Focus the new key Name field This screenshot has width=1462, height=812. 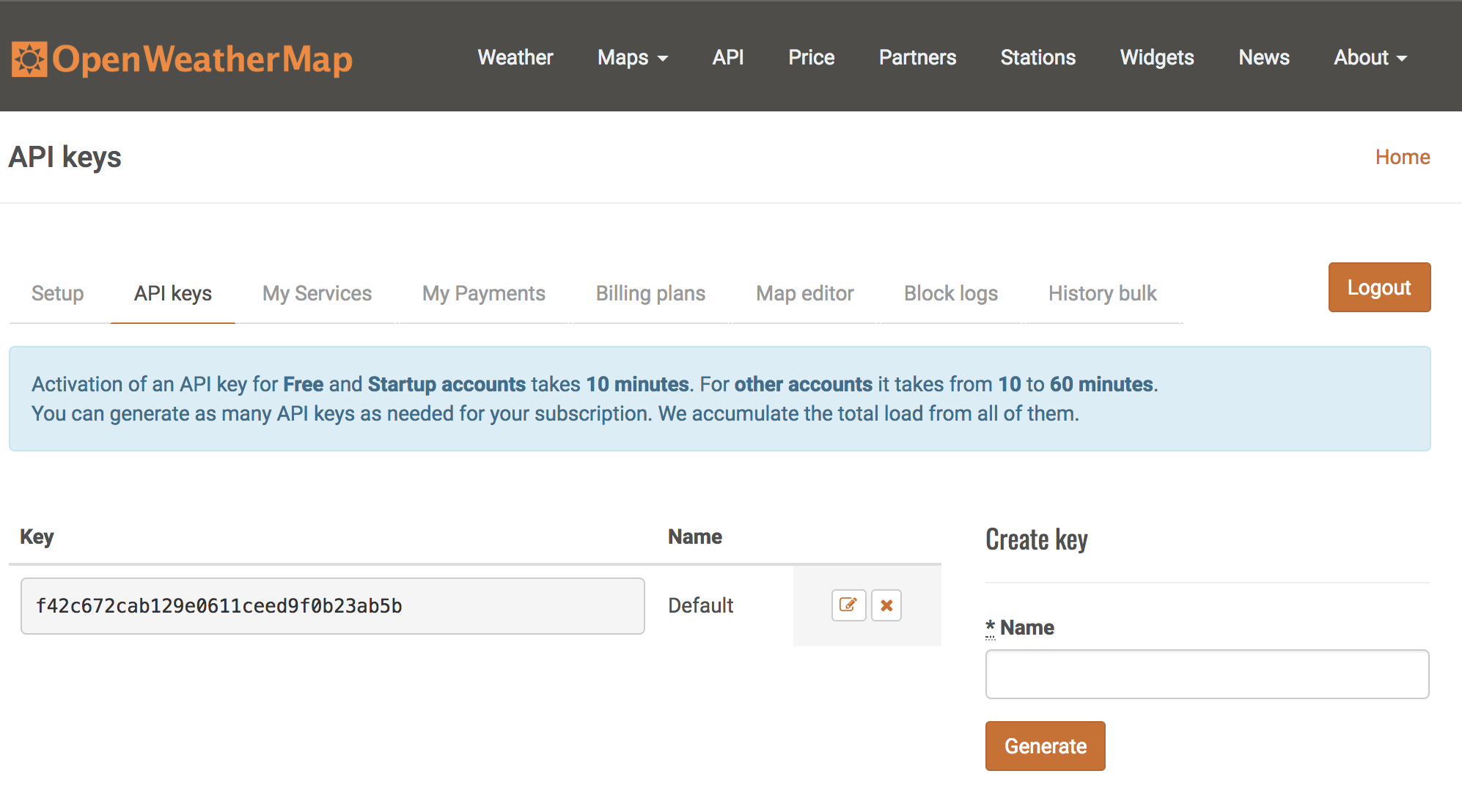pyautogui.click(x=1207, y=674)
